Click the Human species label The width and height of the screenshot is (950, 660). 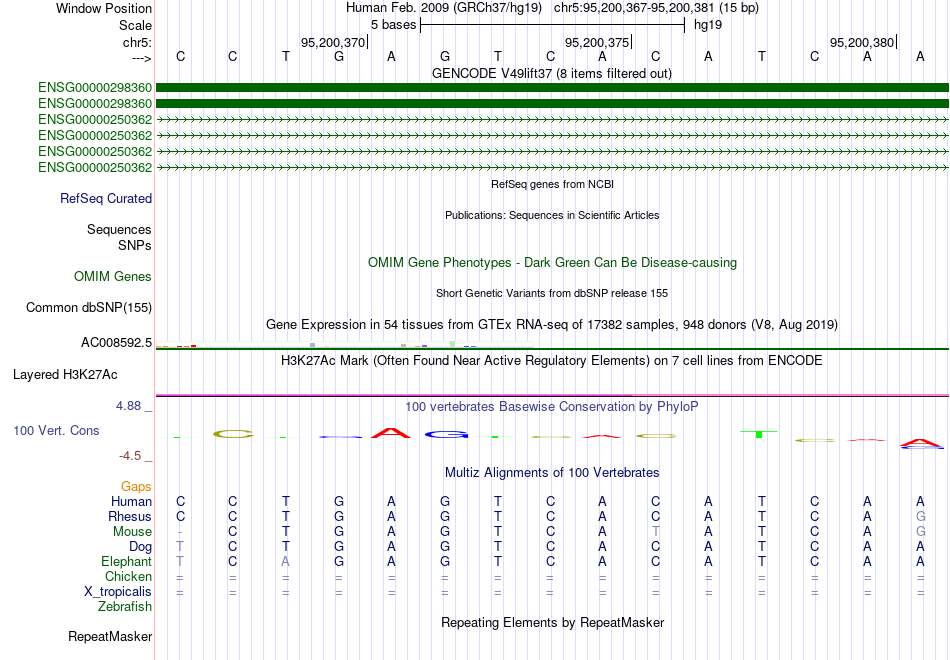(x=131, y=502)
